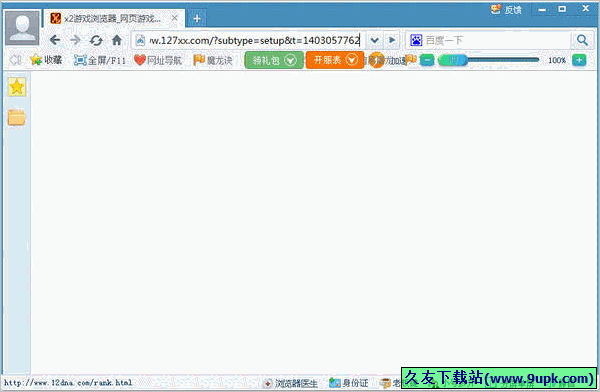Open a new tab with plus button

pyautogui.click(x=197, y=18)
